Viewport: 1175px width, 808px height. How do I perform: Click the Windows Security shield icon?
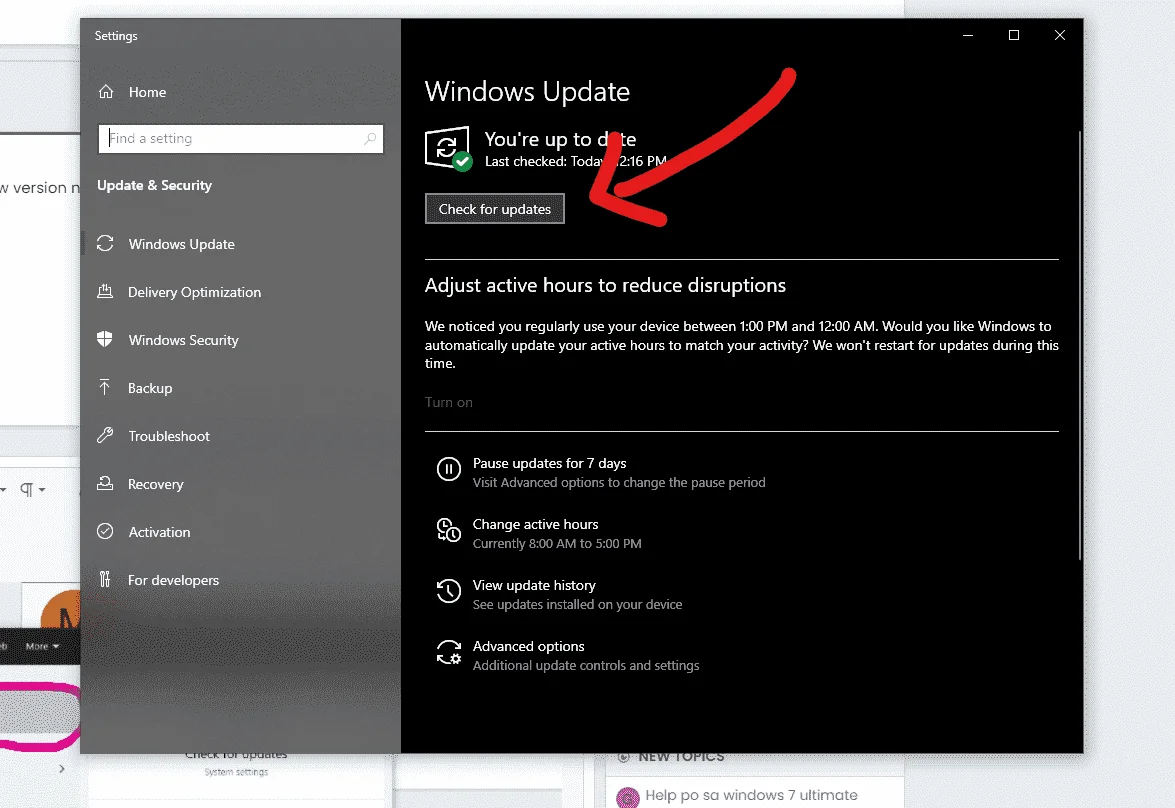[105, 340]
